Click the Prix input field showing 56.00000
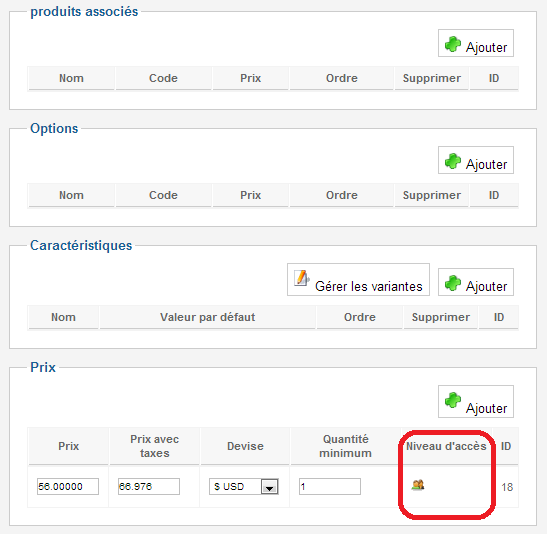547x534 pixels. [68, 486]
